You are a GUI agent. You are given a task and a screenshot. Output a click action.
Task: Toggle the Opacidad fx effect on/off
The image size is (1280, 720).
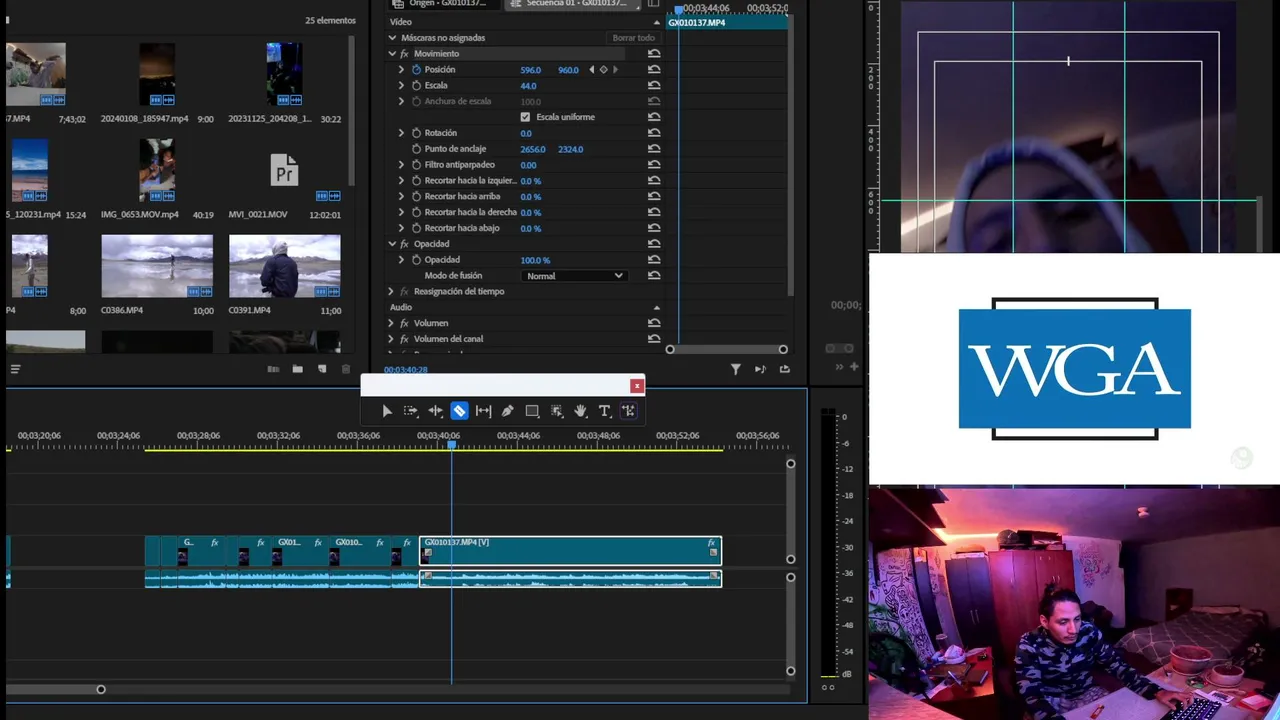(x=404, y=244)
